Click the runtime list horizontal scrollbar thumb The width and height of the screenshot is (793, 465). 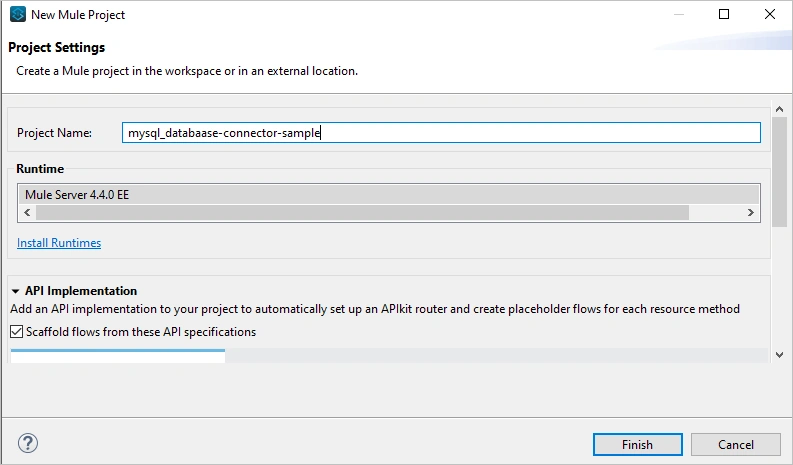coord(362,213)
